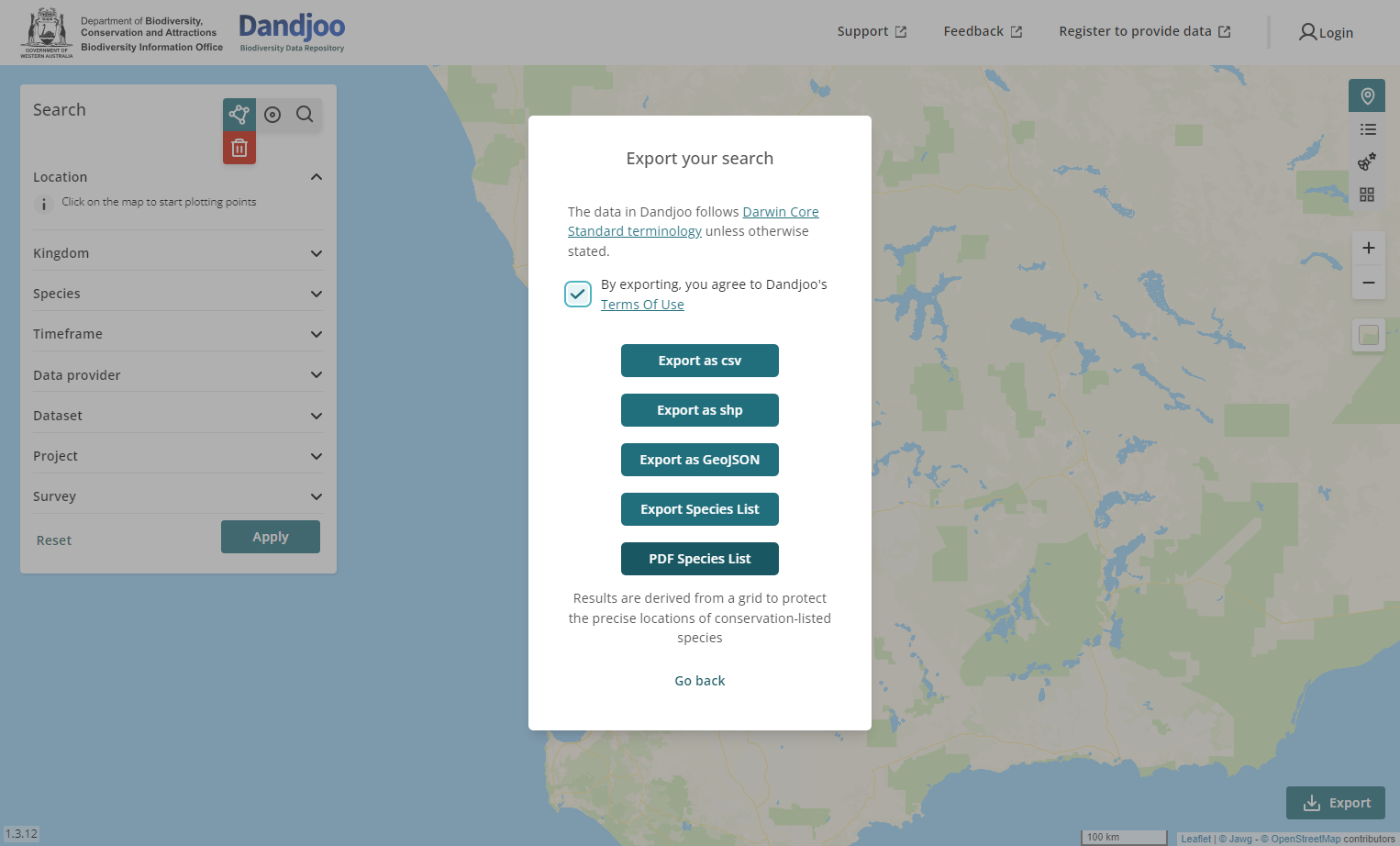Reset the search filters
Viewport: 1400px width, 846px height.
tap(54, 540)
